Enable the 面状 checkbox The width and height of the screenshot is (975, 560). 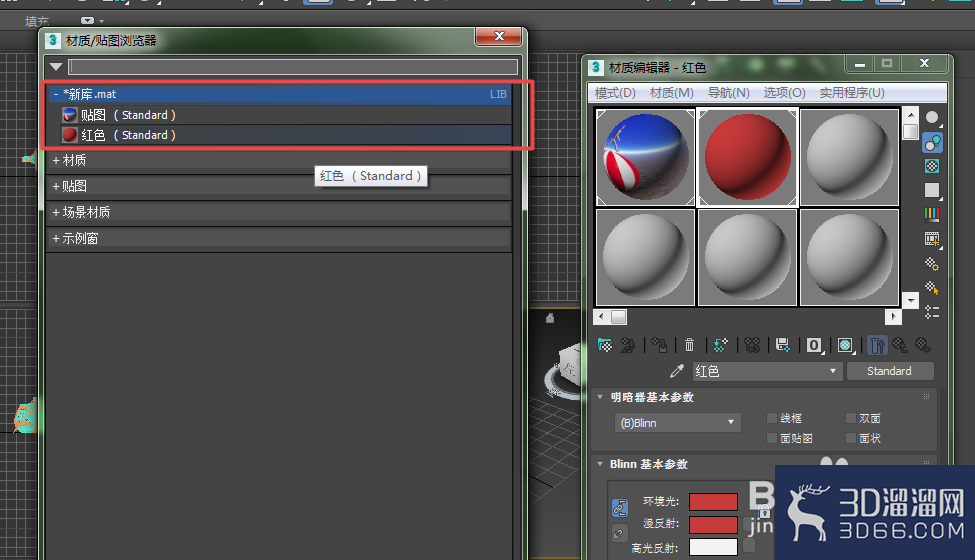point(851,438)
